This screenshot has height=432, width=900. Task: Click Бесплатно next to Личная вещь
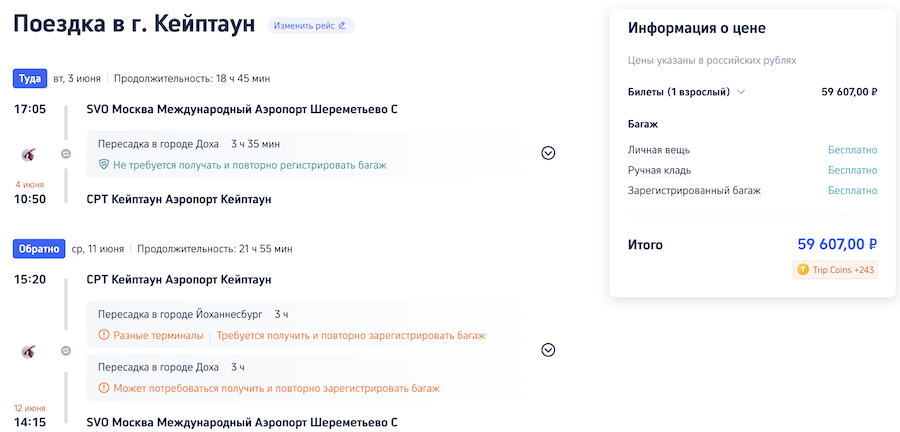pyautogui.click(x=852, y=150)
